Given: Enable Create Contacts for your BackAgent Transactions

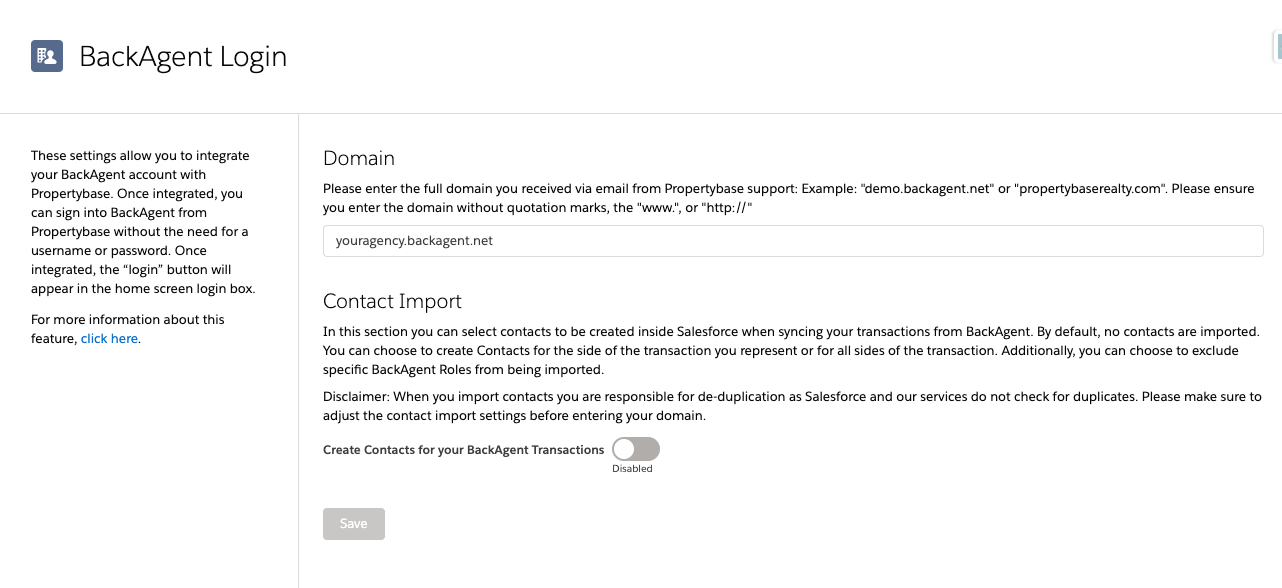Looking at the screenshot, I should pyautogui.click(x=634, y=450).
